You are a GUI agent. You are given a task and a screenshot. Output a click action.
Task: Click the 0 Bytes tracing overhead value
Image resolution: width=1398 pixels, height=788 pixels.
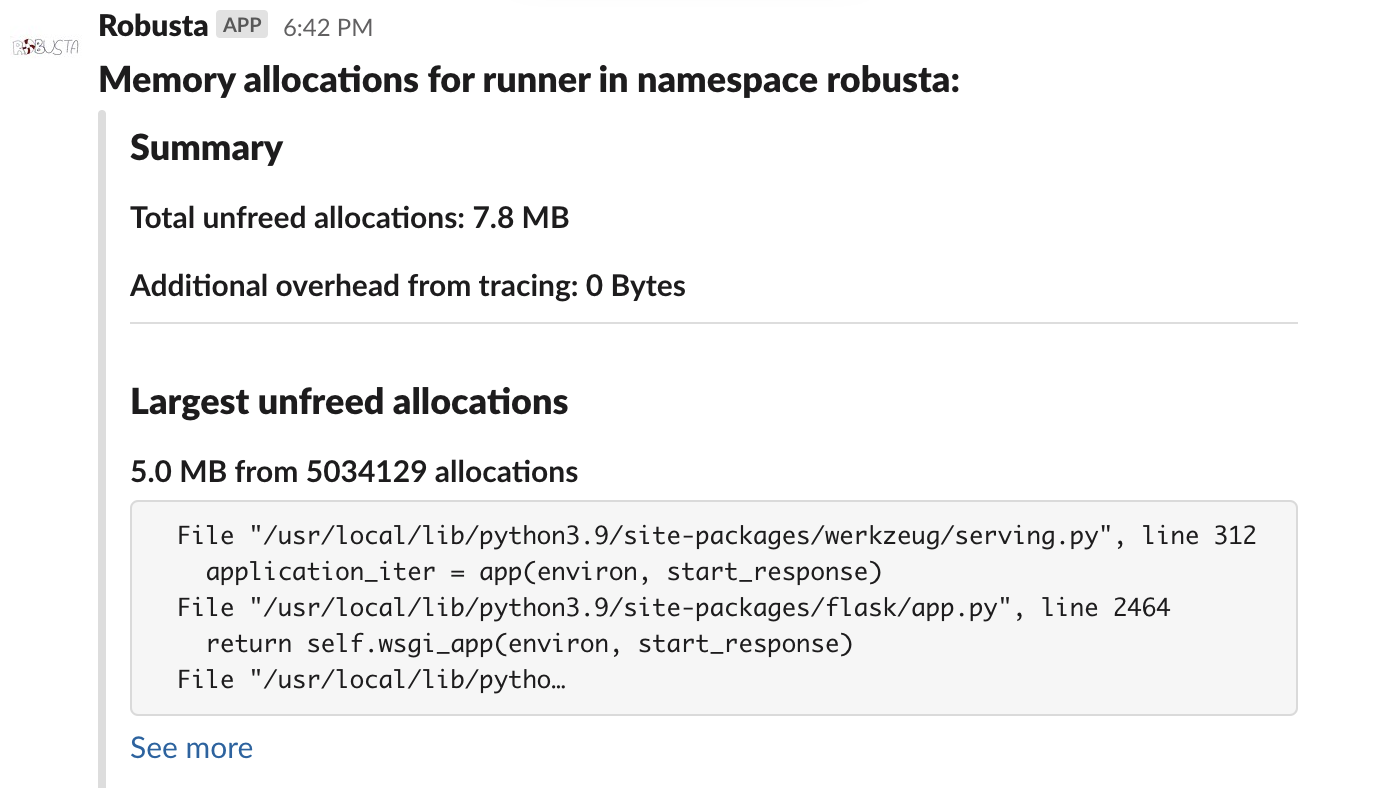[x=635, y=285]
